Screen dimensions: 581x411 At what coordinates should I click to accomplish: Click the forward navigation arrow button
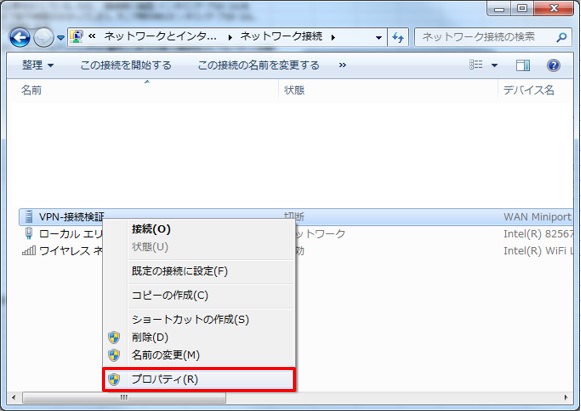[x=44, y=37]
